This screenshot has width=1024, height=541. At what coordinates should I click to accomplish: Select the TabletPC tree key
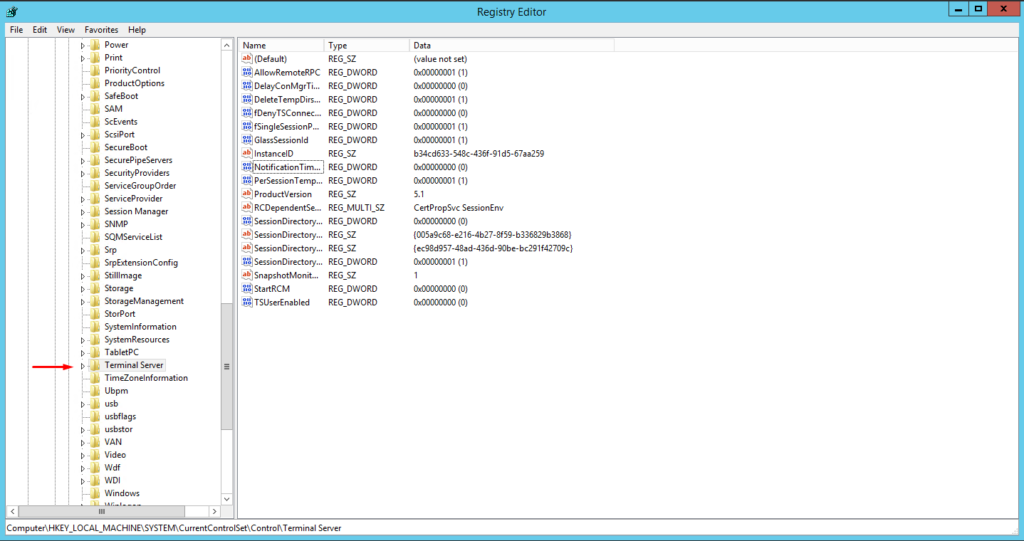[x=121, y=352]
